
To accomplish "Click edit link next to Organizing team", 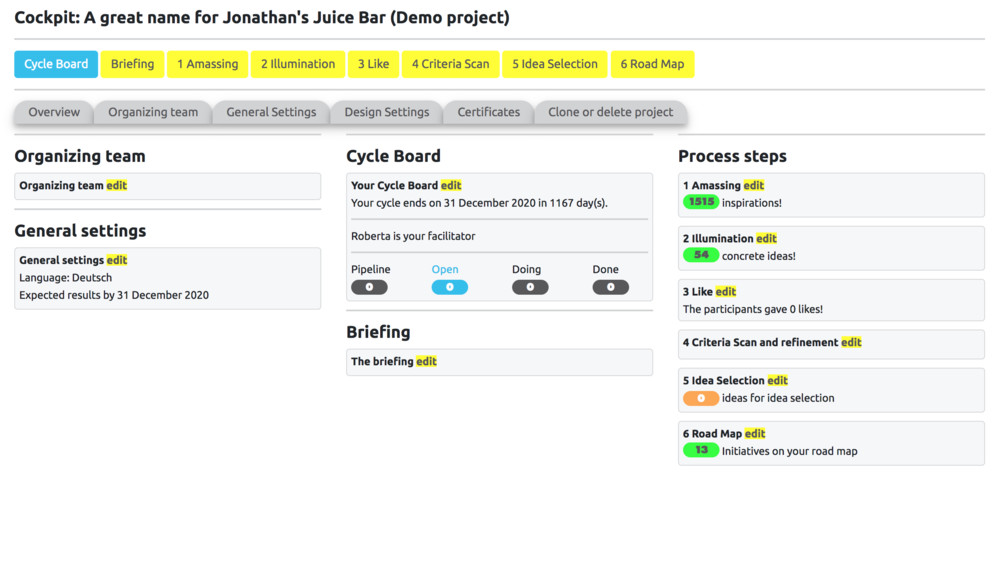I will tap(117, 185).
